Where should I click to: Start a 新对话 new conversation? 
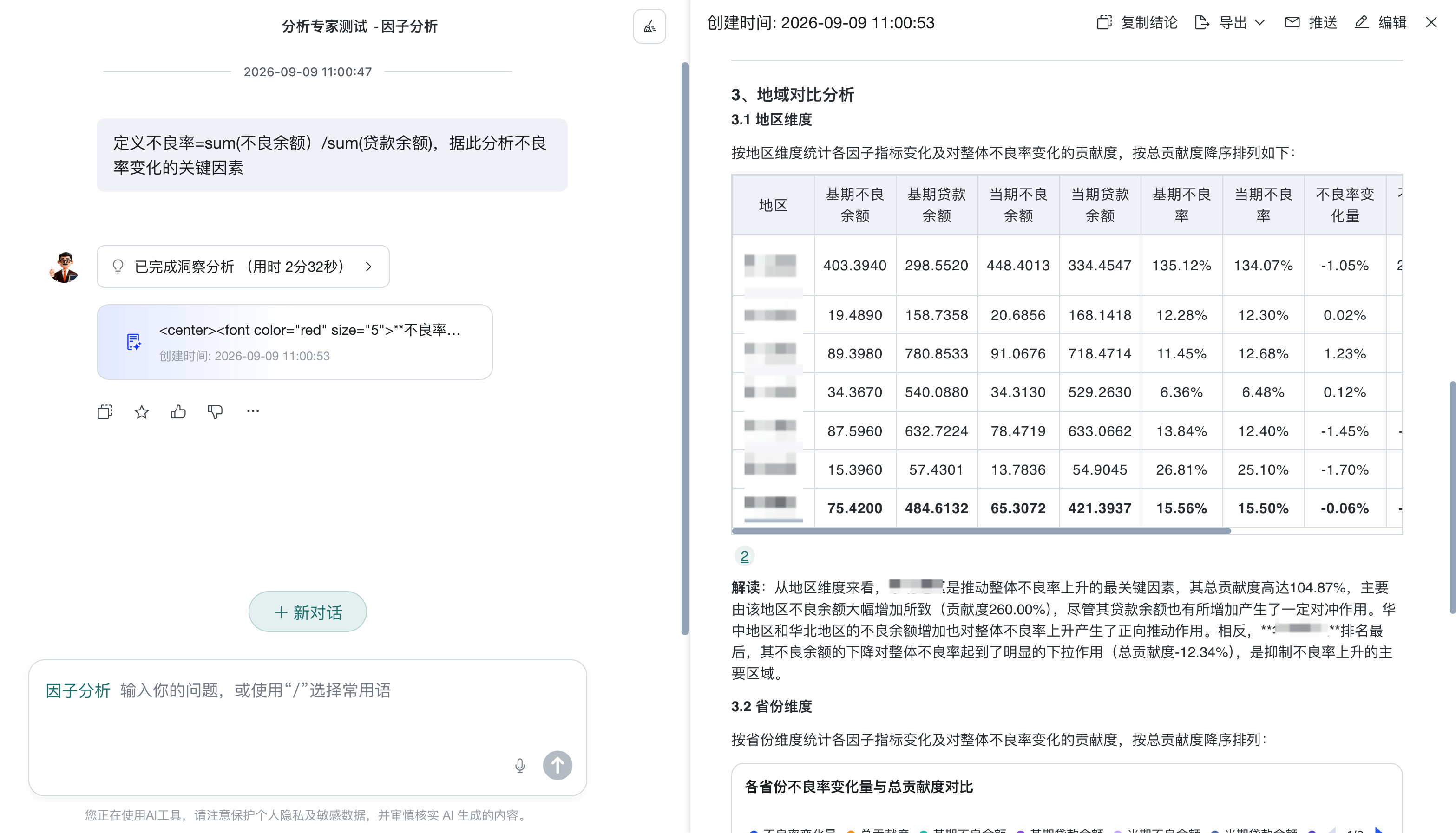[x=308, y=612]
